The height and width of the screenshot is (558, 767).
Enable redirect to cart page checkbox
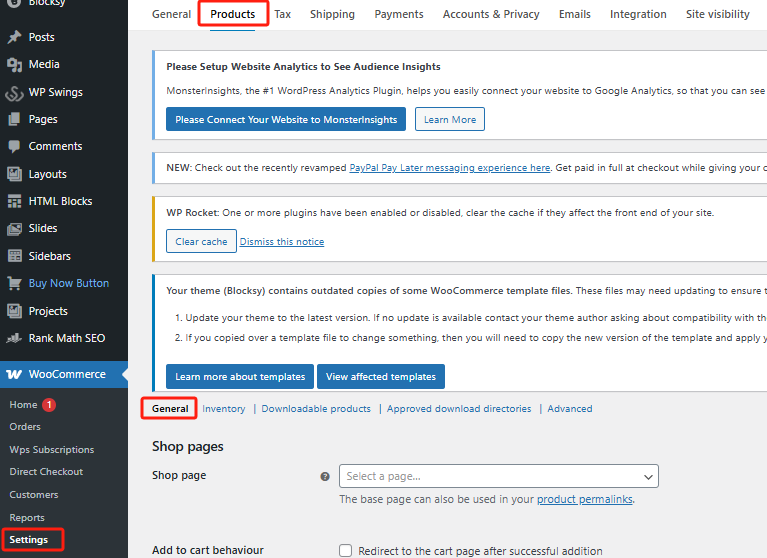coord(346,550)
